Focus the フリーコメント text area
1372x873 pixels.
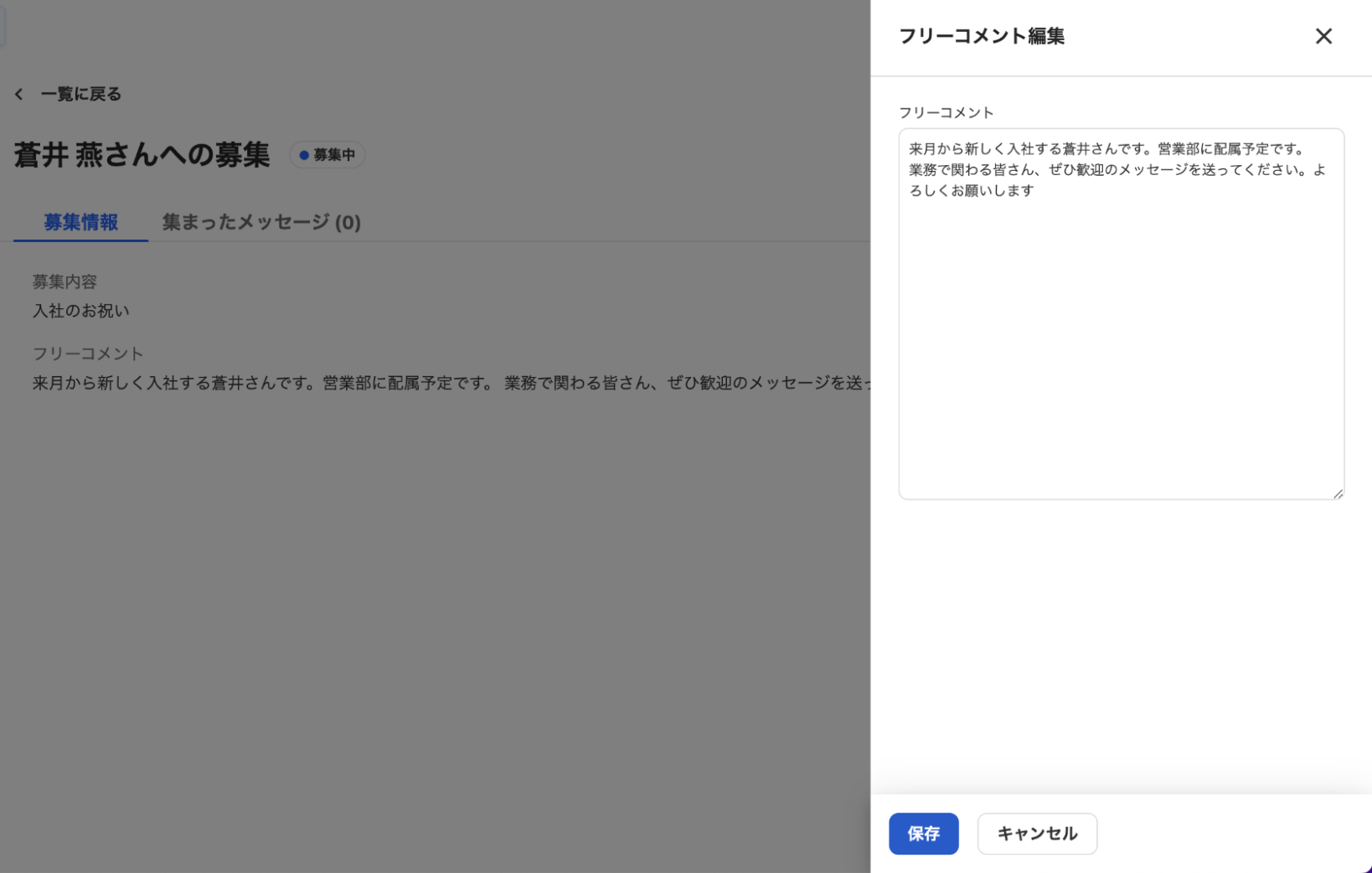(x=1121, y=314)
